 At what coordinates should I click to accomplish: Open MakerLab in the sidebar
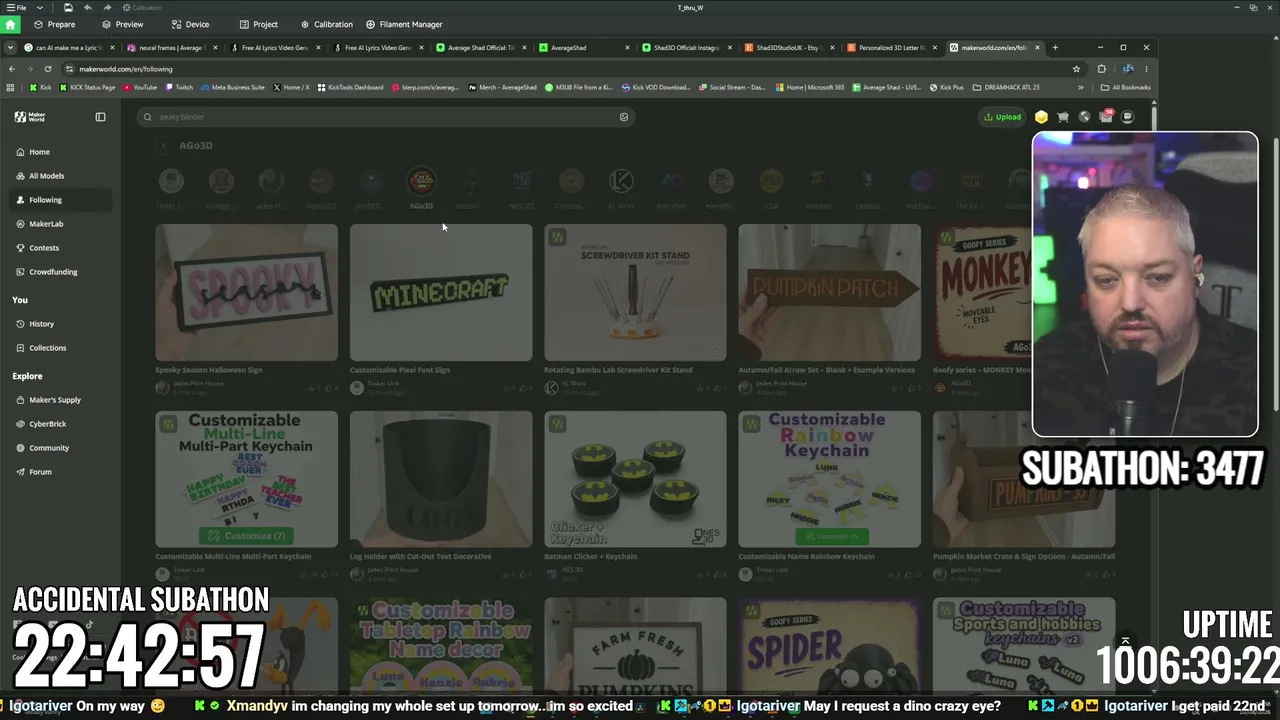click(x=60, y=224)
